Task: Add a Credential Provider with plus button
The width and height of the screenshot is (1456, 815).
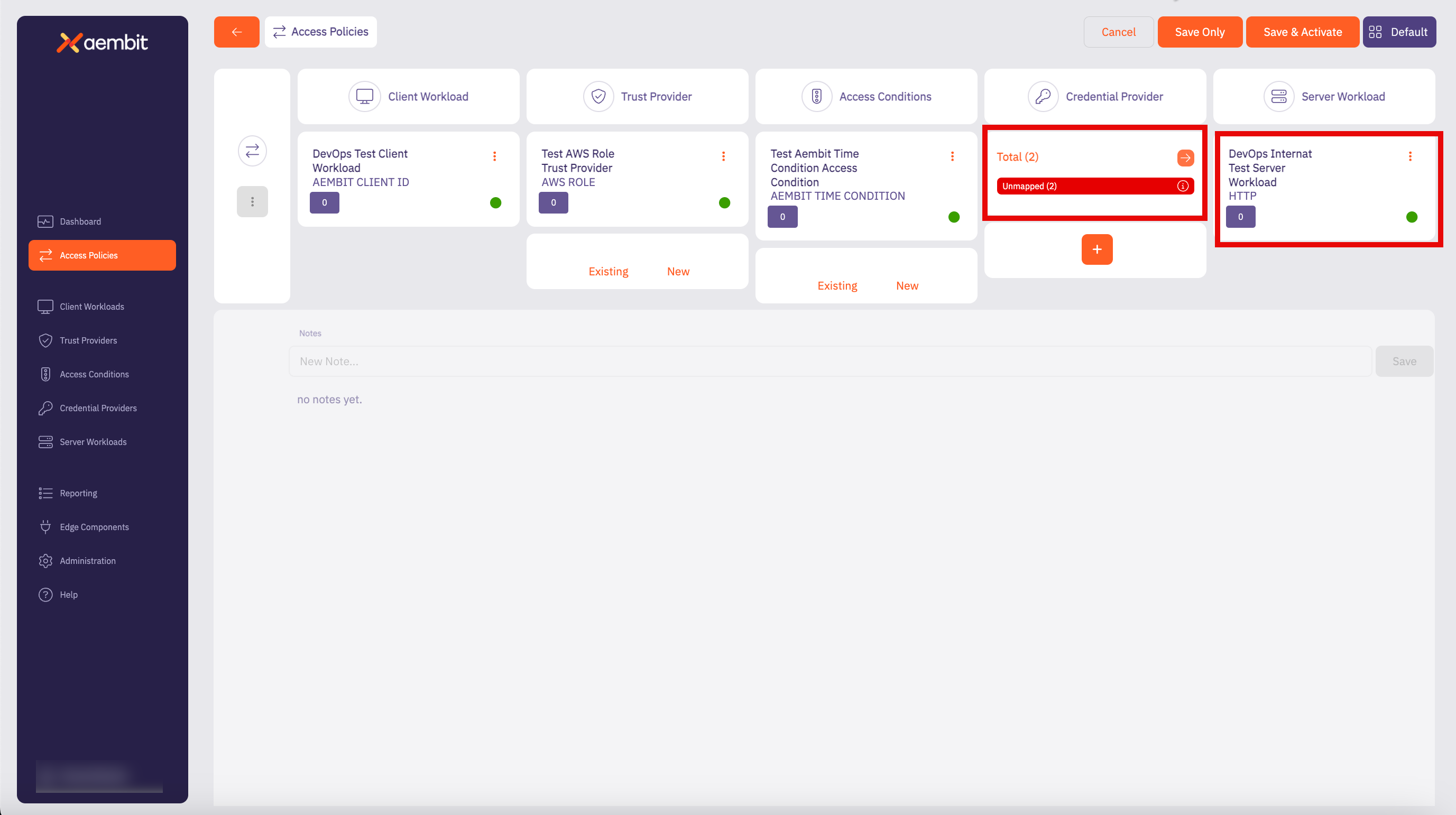Action: 1096,249
